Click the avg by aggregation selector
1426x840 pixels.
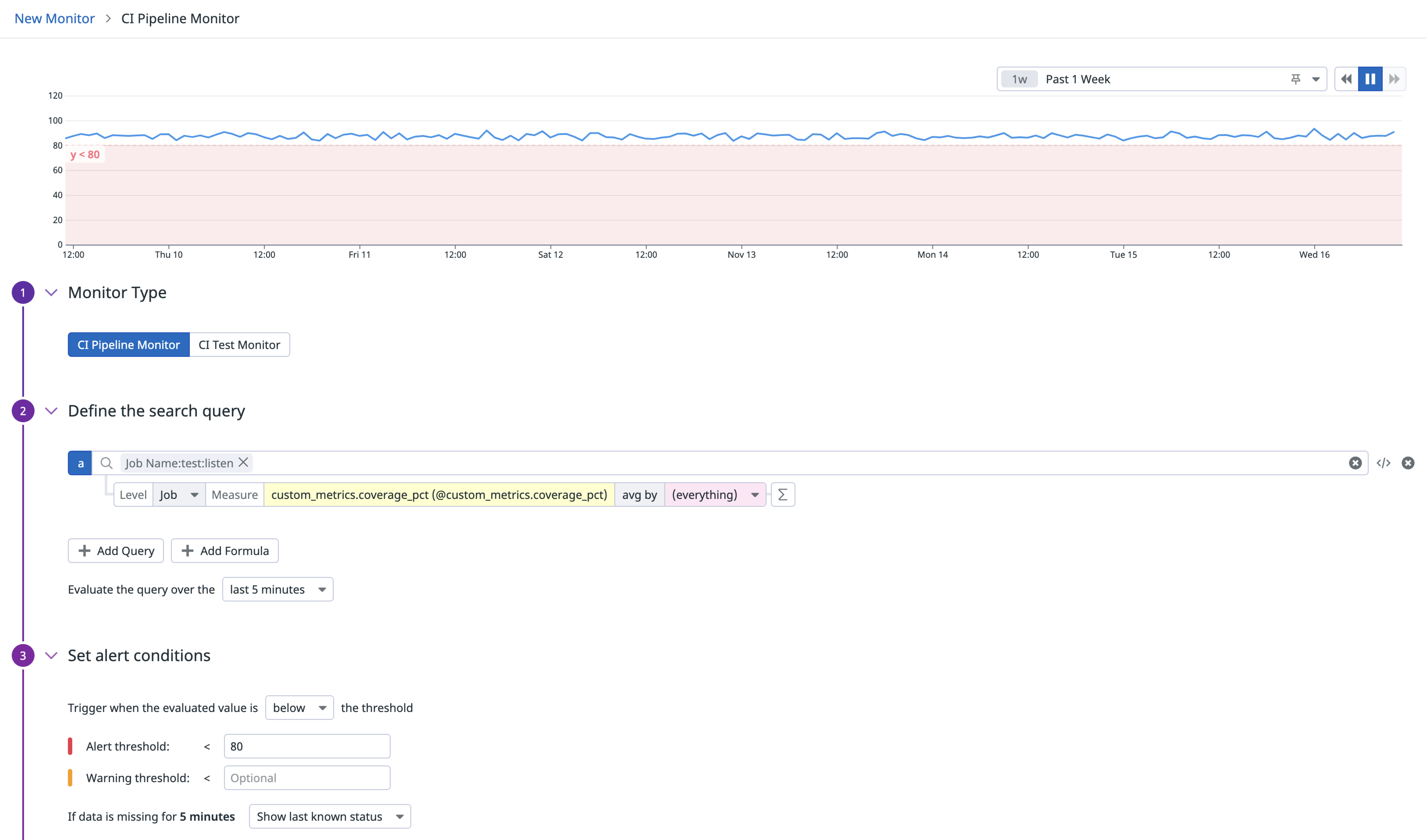pos(640,495)
